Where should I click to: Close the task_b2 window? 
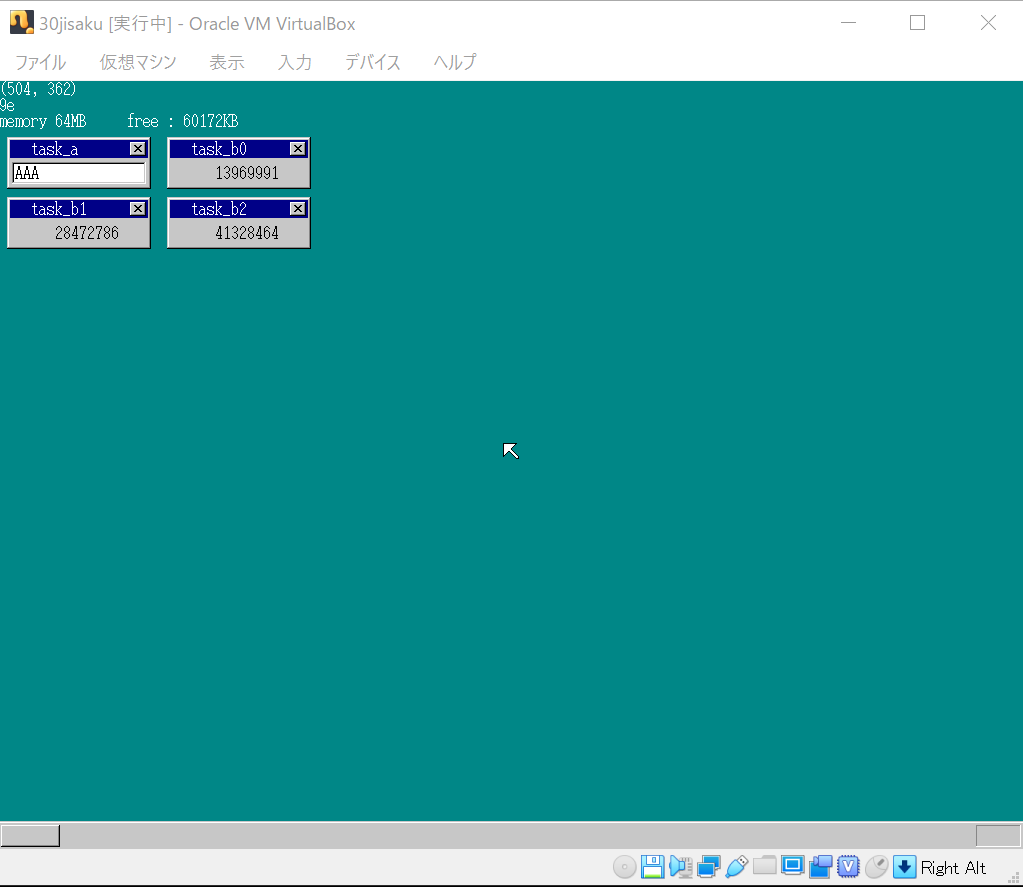click(x=298, y=209)
